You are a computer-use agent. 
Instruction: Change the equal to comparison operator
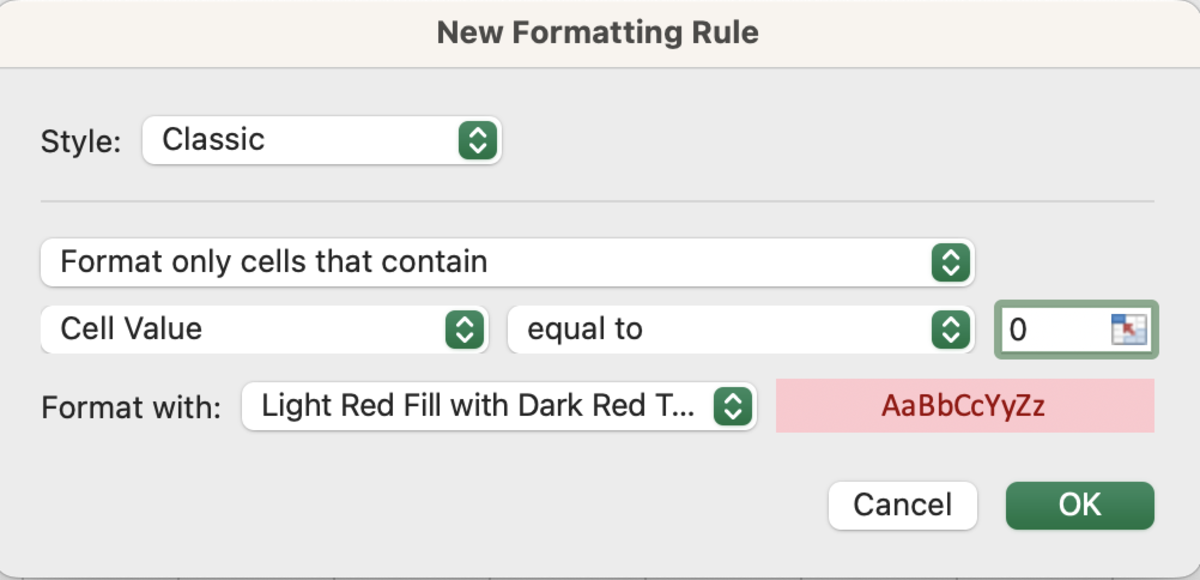coord(741,329)
